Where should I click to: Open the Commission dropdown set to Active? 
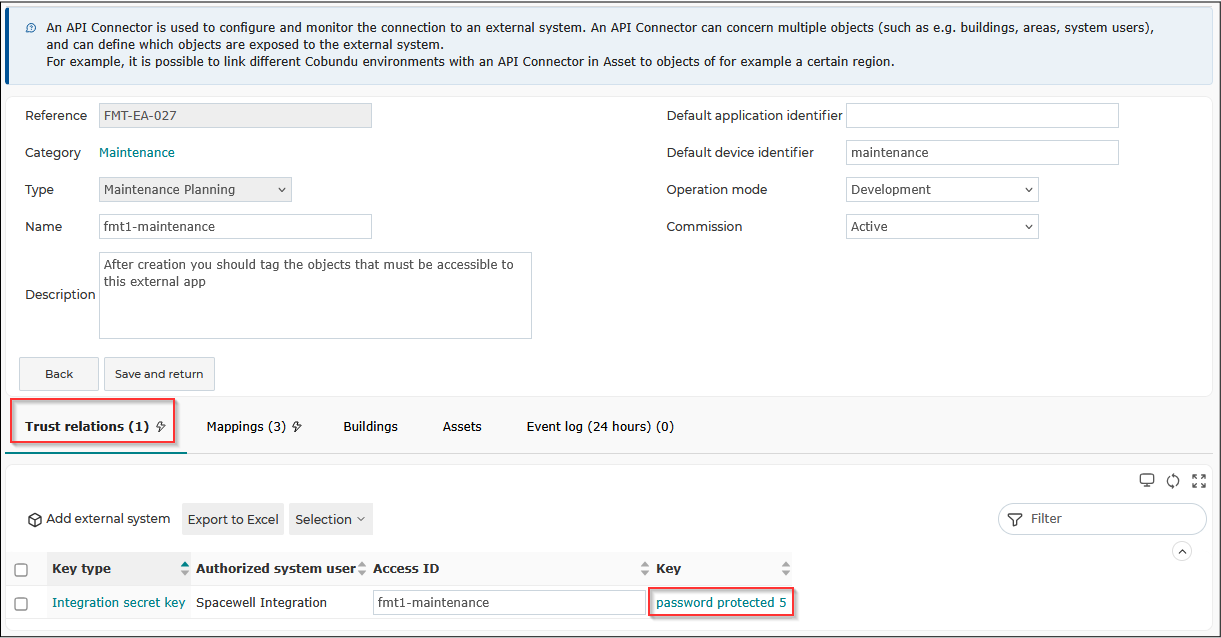point(942,227)
